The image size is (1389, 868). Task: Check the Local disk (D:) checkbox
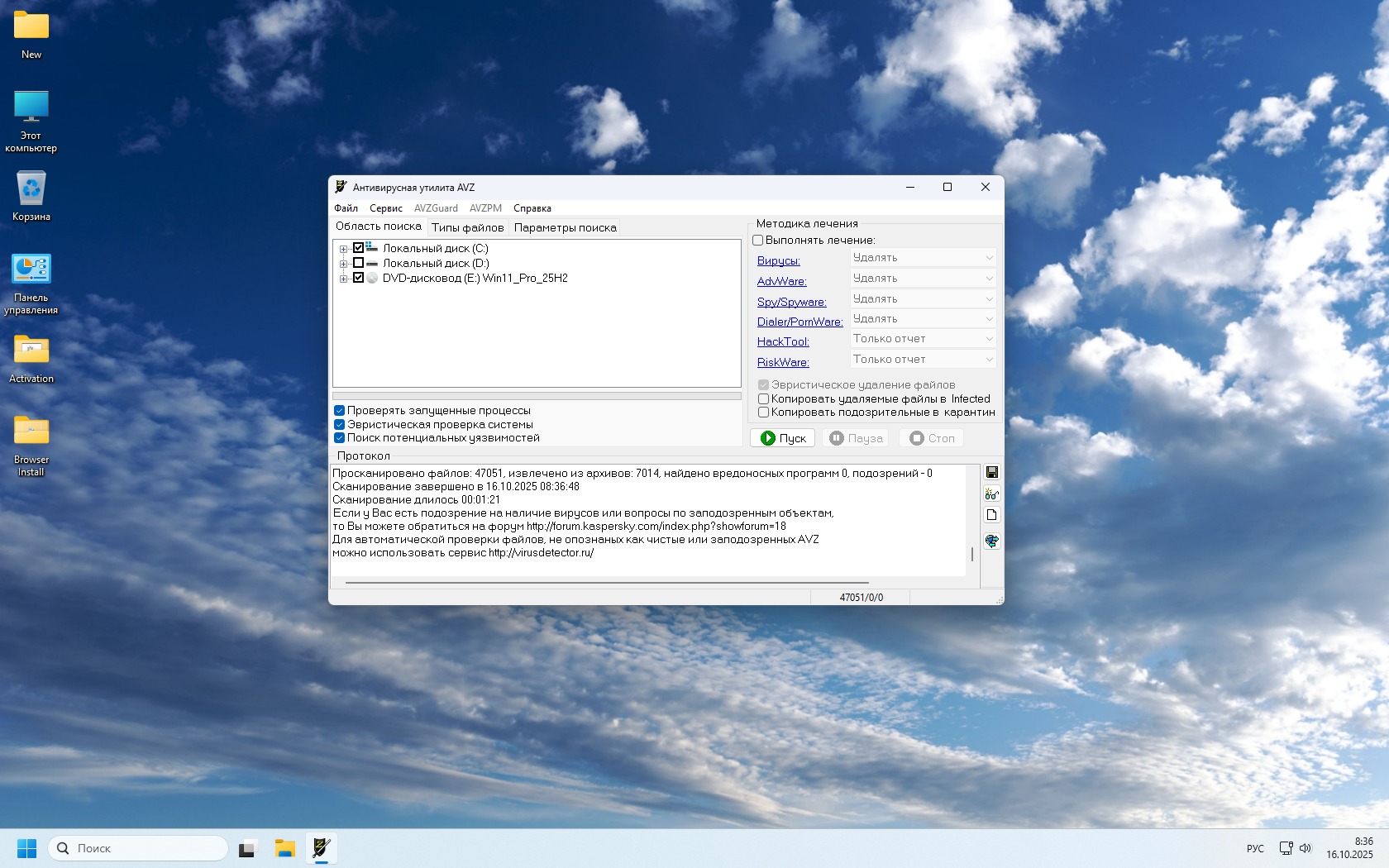click(358, 263)
